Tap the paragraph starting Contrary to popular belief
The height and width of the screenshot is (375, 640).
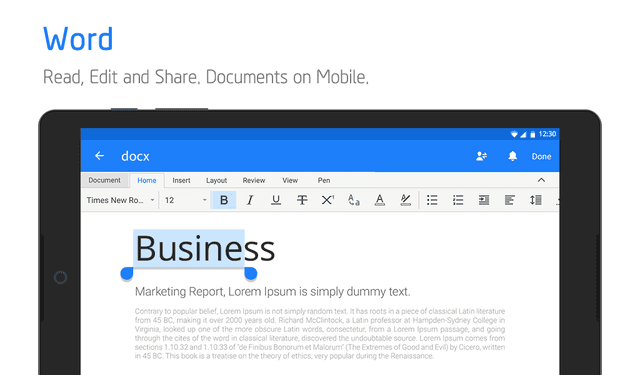tap(320, 333)
